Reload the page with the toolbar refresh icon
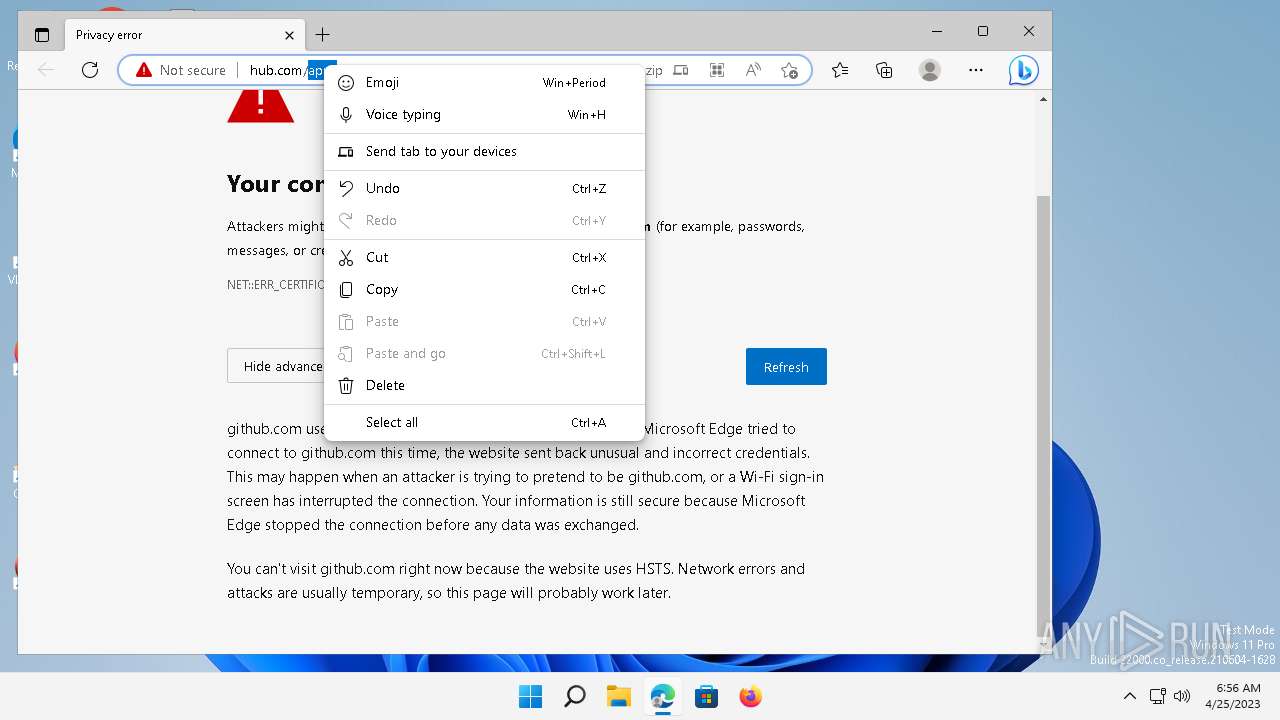 pos(90,70)
